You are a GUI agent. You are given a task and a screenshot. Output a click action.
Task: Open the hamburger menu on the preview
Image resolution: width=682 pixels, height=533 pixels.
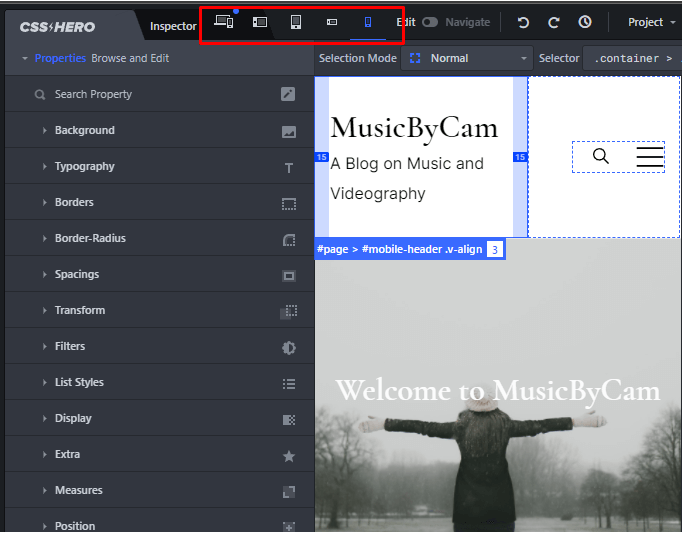click(x=650, y=156)
